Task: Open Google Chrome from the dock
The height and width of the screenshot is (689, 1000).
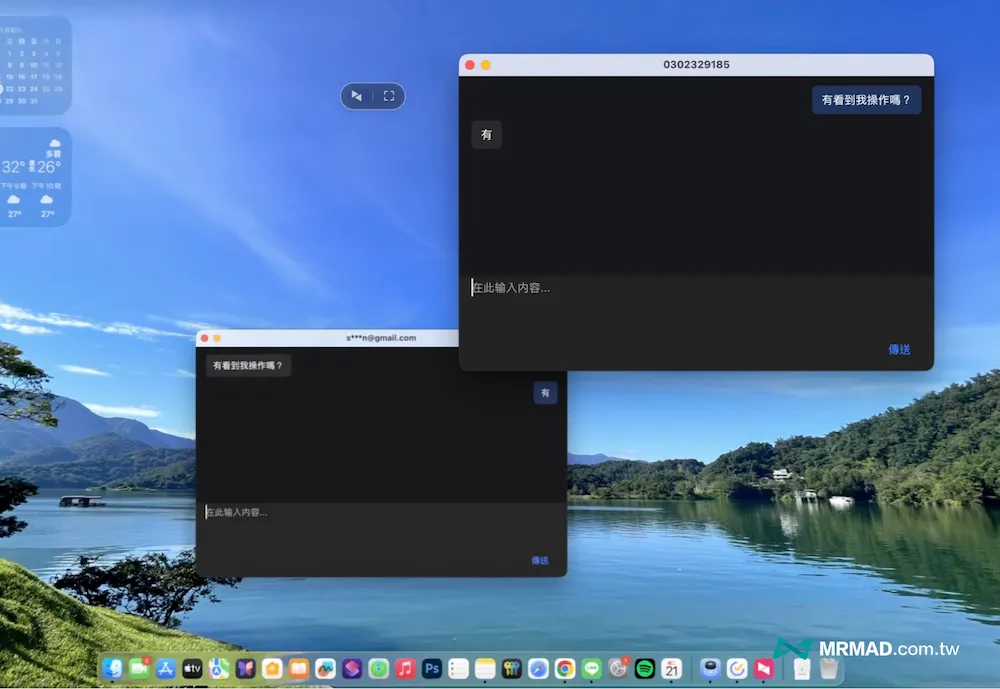Action: [x=564, y=669]
